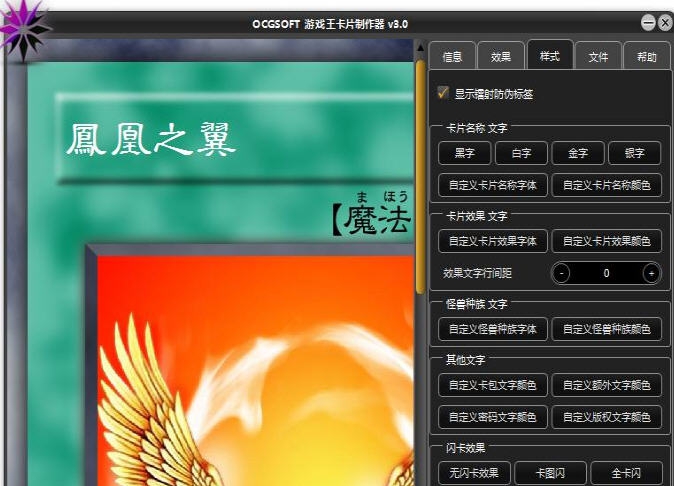Image resolution: width=674 pixels, height=486 pixels.
Task: Click the phoenix wing card artwork
Action: [x=255, y=371]
